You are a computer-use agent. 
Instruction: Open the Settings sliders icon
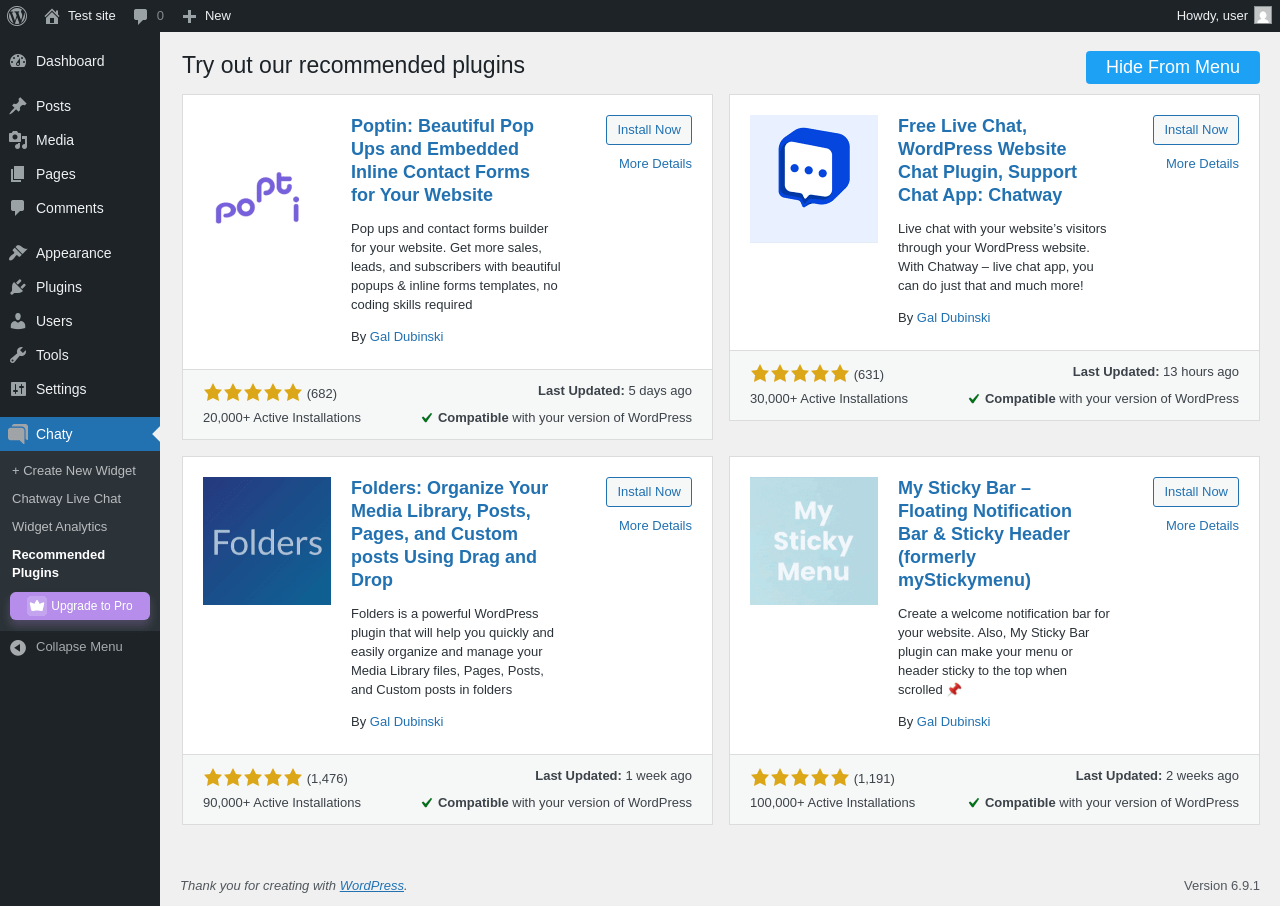(x=18, y=389)
